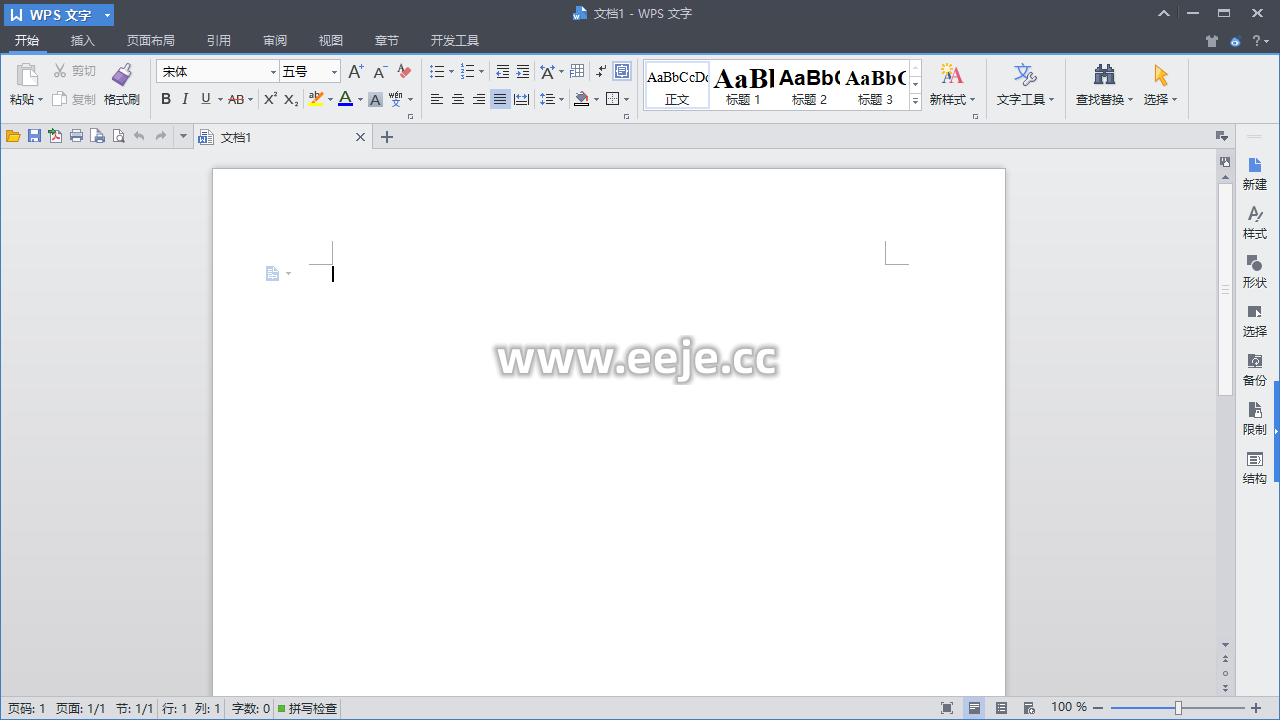Open the Shapes (形状) sidebar panel
This screenshot has height=720, width=1280.
[x=1254, y=271]
